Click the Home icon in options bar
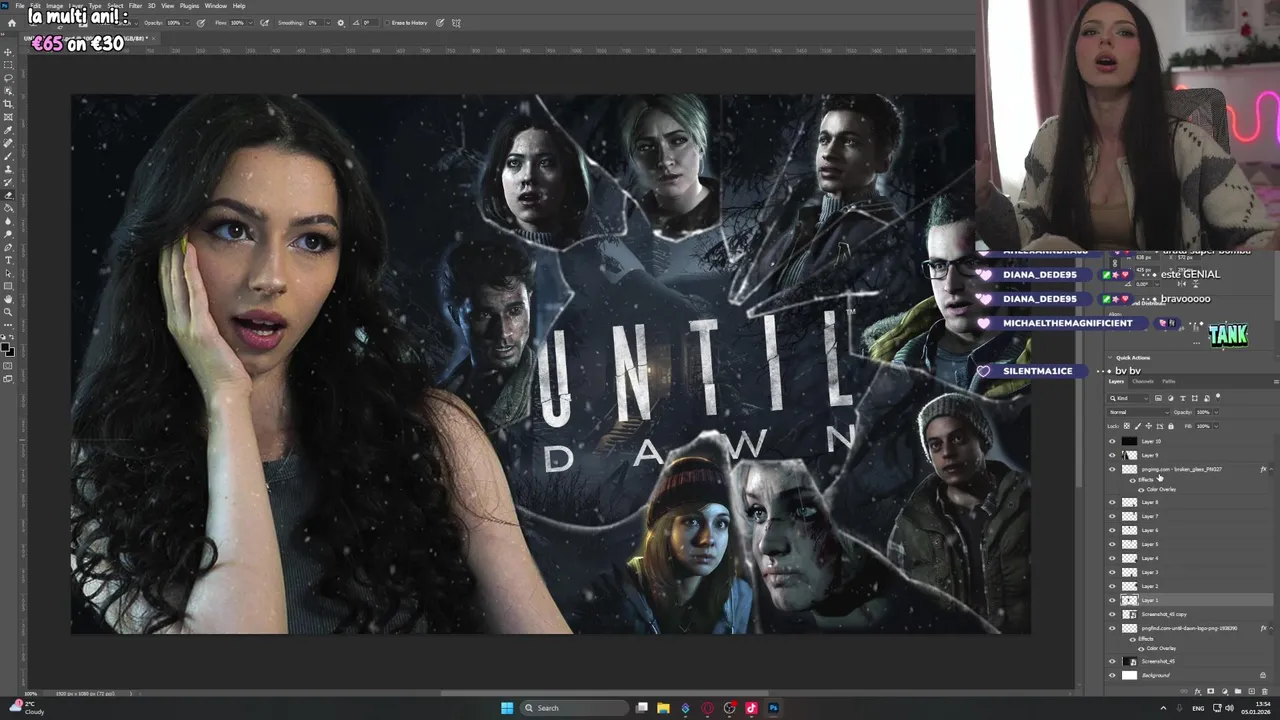This screenshot has height=720, width=1280. [11, 22]
